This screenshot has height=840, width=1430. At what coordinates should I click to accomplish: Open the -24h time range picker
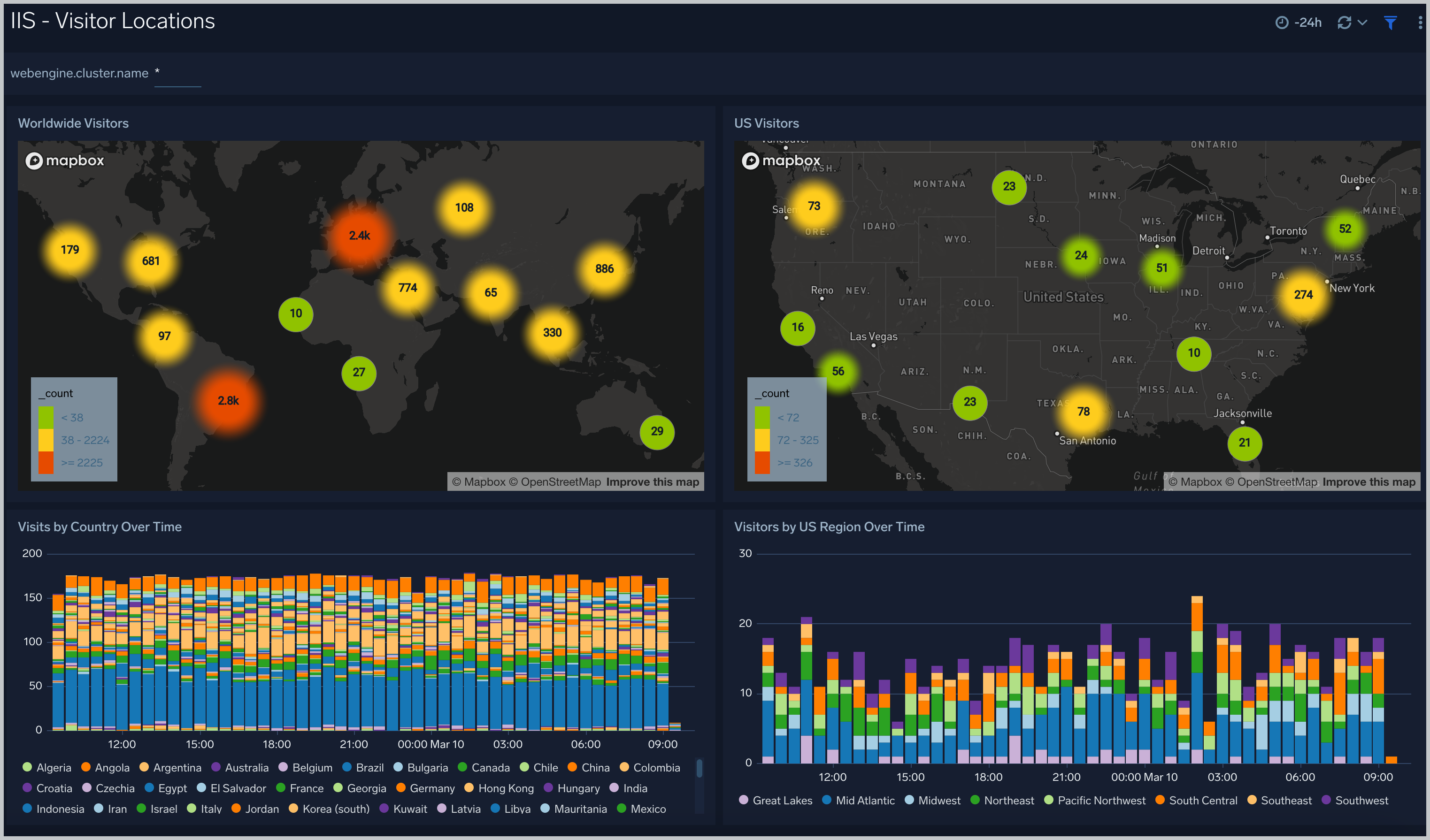tap(1299, 22)
